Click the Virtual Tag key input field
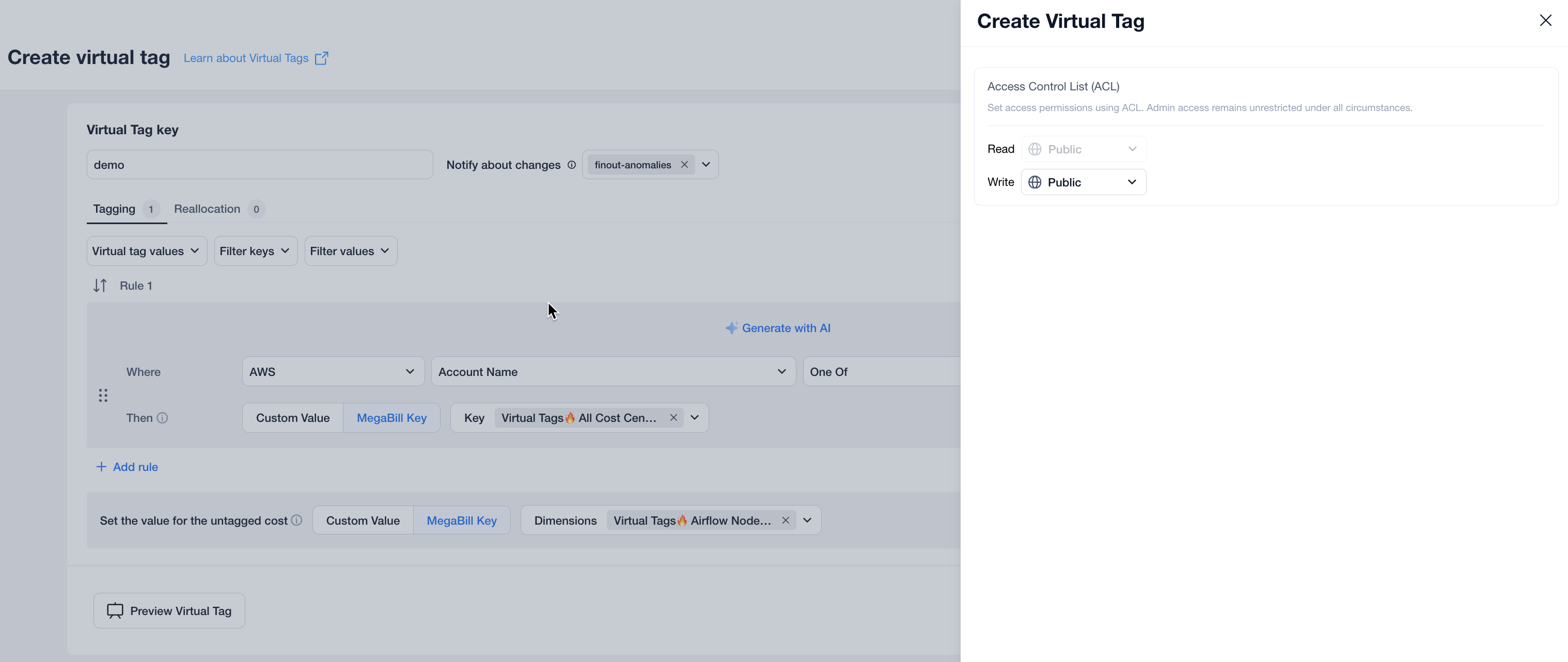The width and height of the screenshot is (1568, 662). click(x=259, y=165)
